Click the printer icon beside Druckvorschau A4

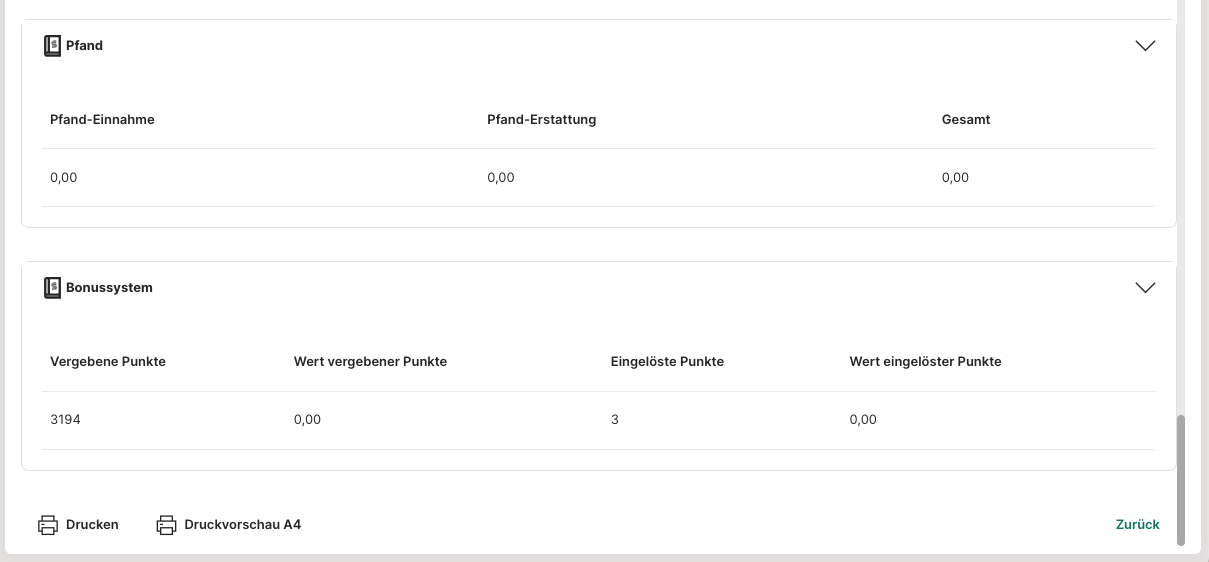click(x=166, y=525)
